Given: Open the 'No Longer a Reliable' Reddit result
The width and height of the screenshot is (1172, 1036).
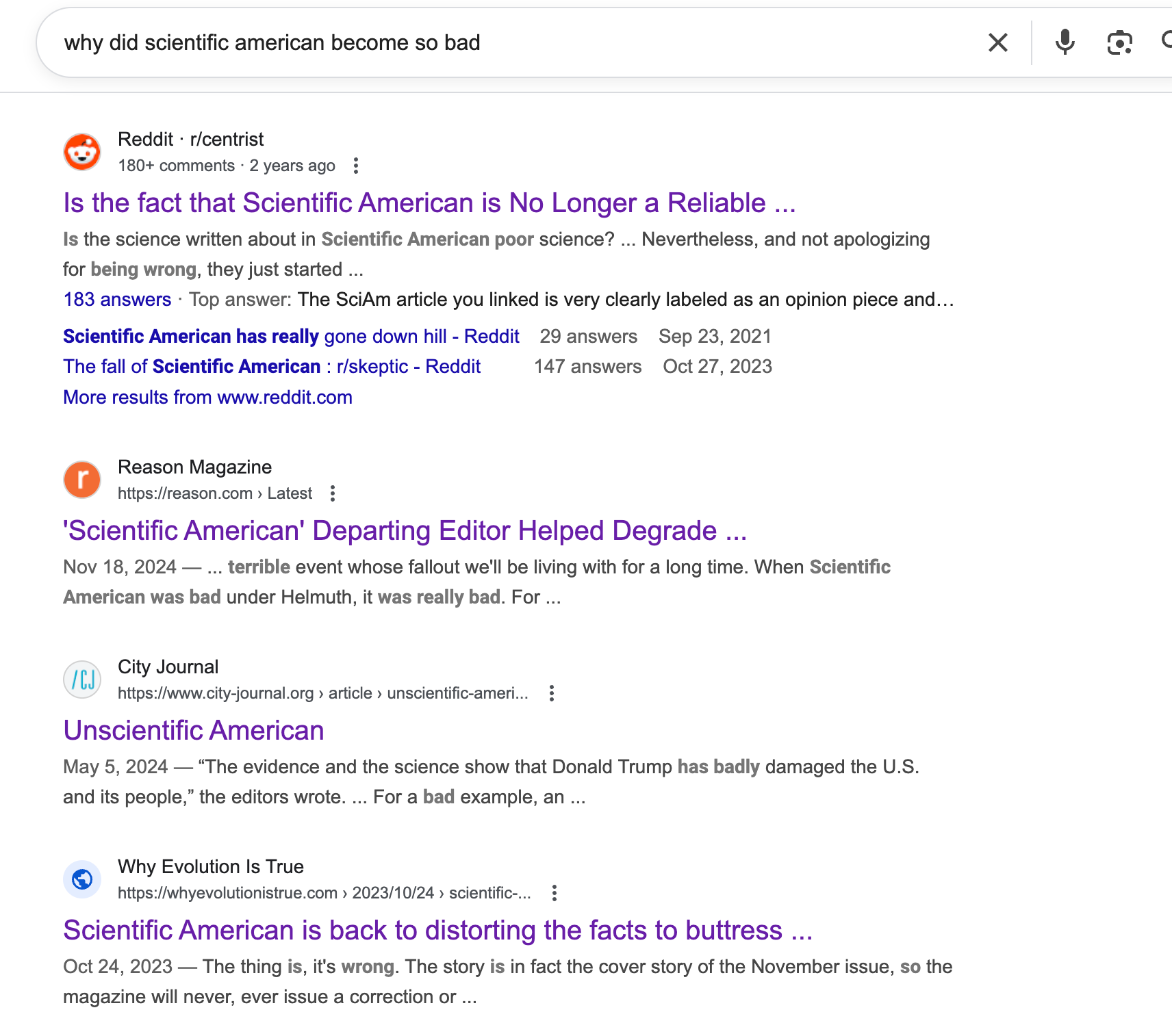Looking at the screenshot, I should (x=429, y=203).
